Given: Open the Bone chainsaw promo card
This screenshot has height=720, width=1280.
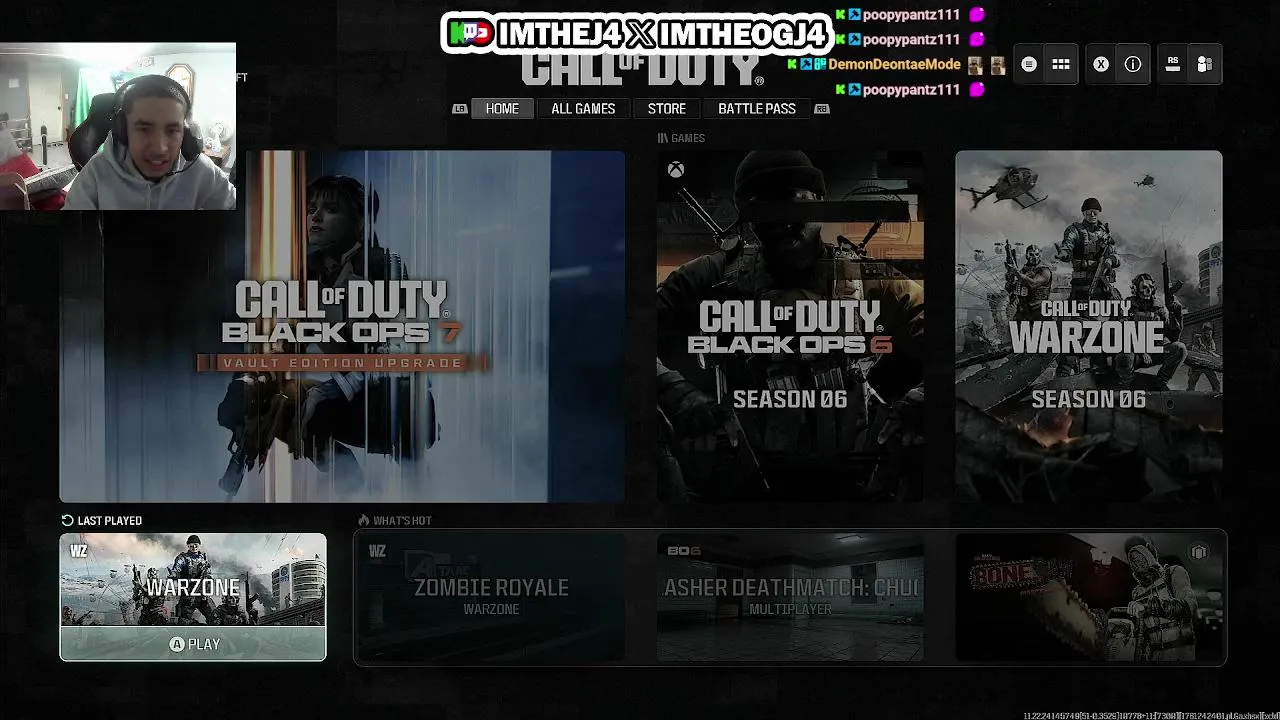Looking at the screenshot, I should (x=1088, y=597).
